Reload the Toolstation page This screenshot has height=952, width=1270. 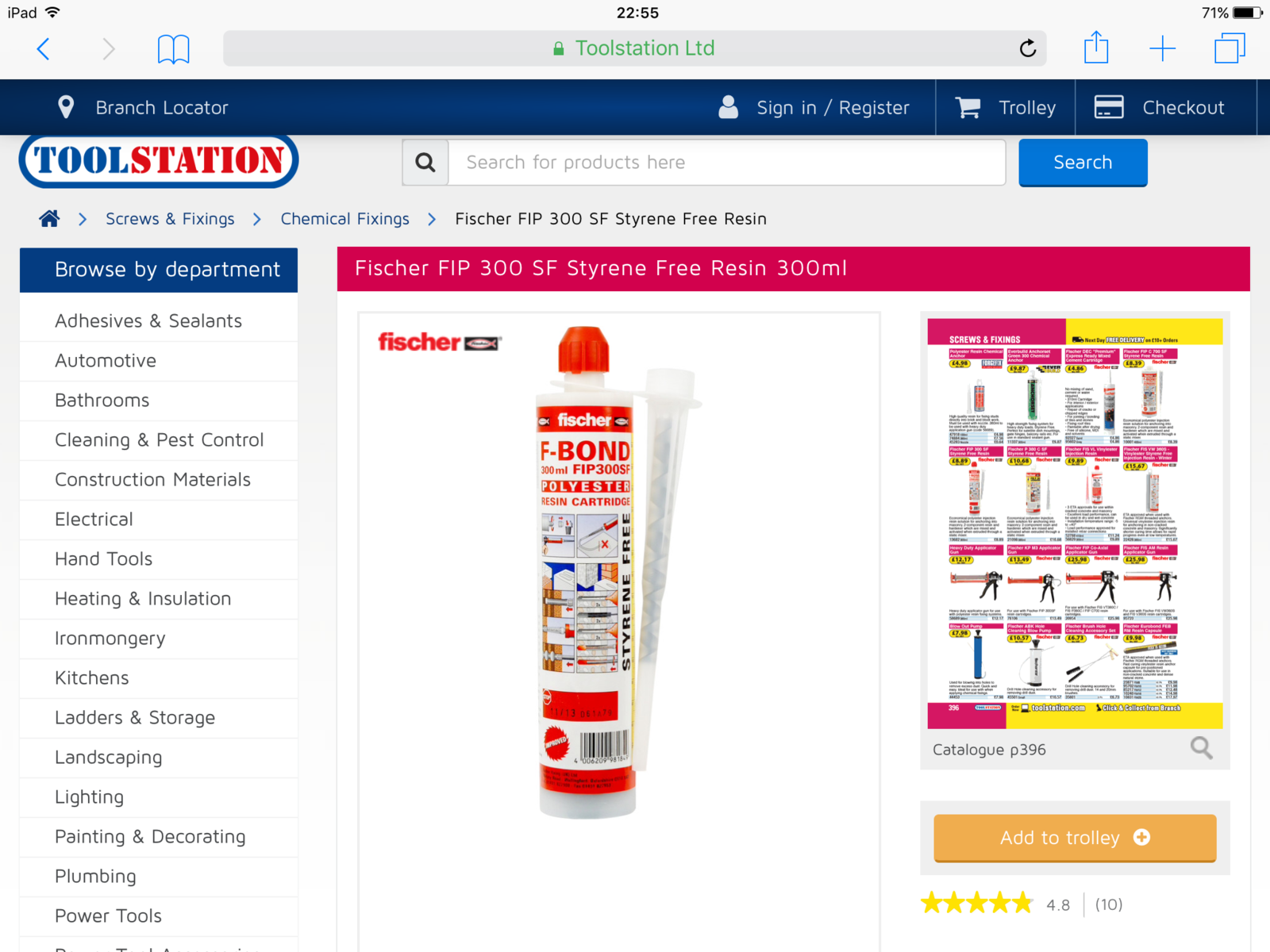point(1027,48)
